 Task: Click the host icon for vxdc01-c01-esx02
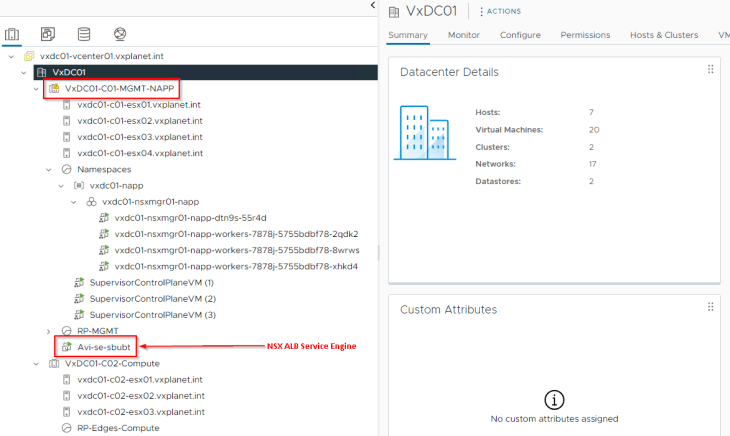coord(67,121)
